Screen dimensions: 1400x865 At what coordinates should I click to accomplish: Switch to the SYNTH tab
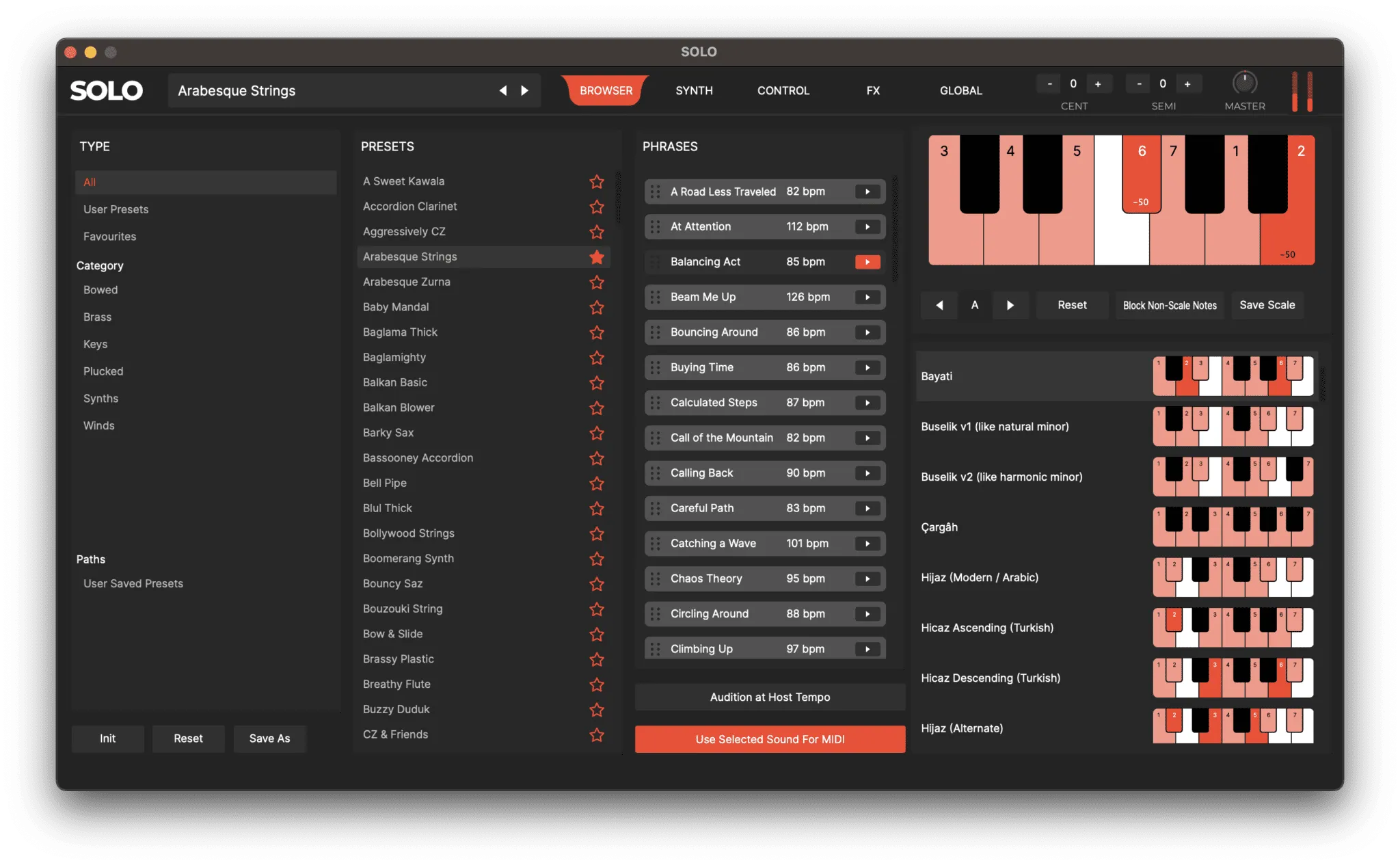[694, 91]
